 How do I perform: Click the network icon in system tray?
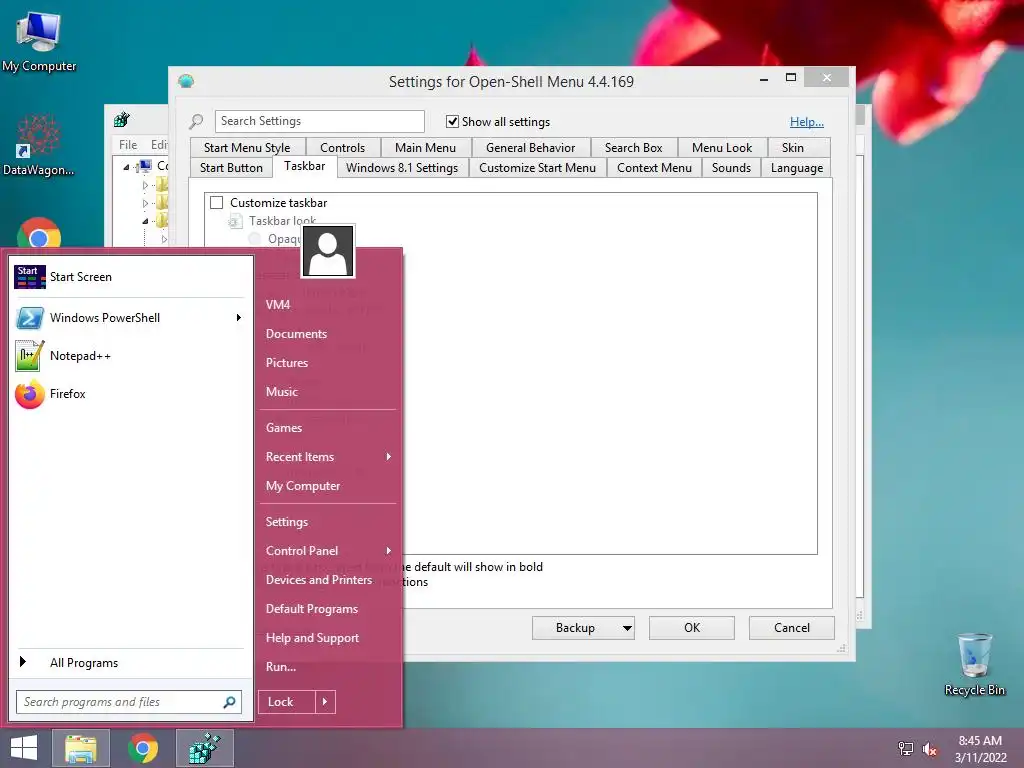click(x=906, y=749)
